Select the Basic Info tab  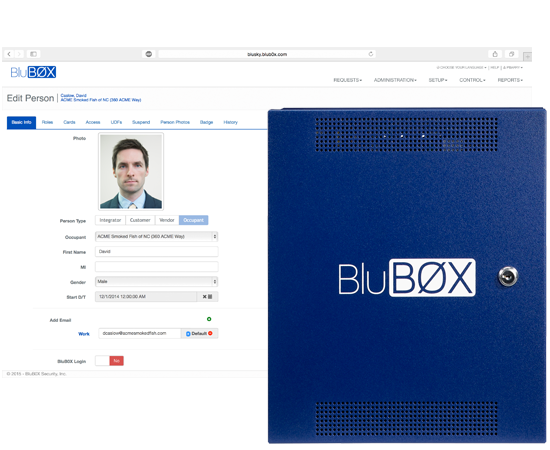tap(21, 122)
